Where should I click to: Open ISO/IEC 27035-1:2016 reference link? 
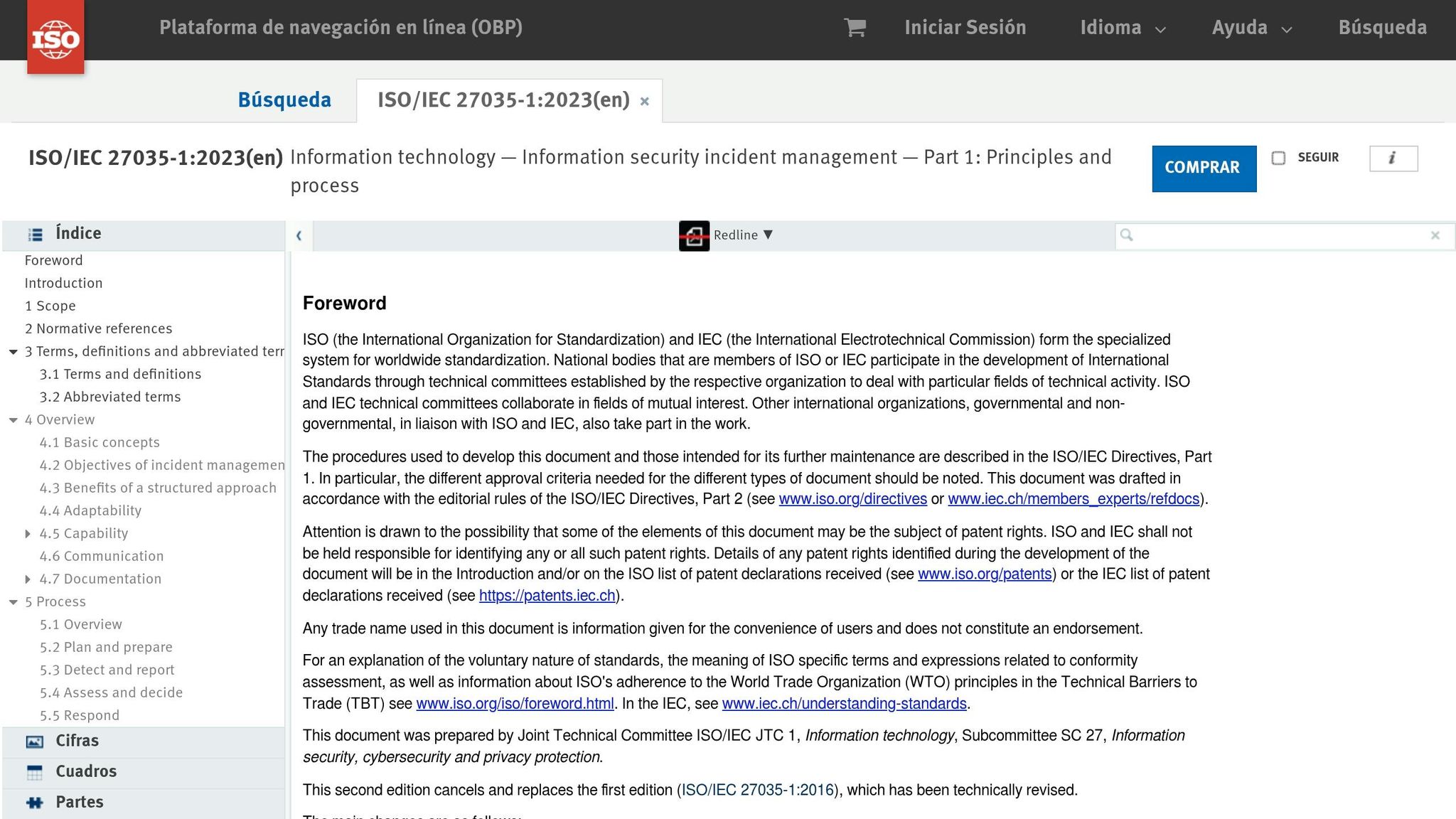pos(756,791)
